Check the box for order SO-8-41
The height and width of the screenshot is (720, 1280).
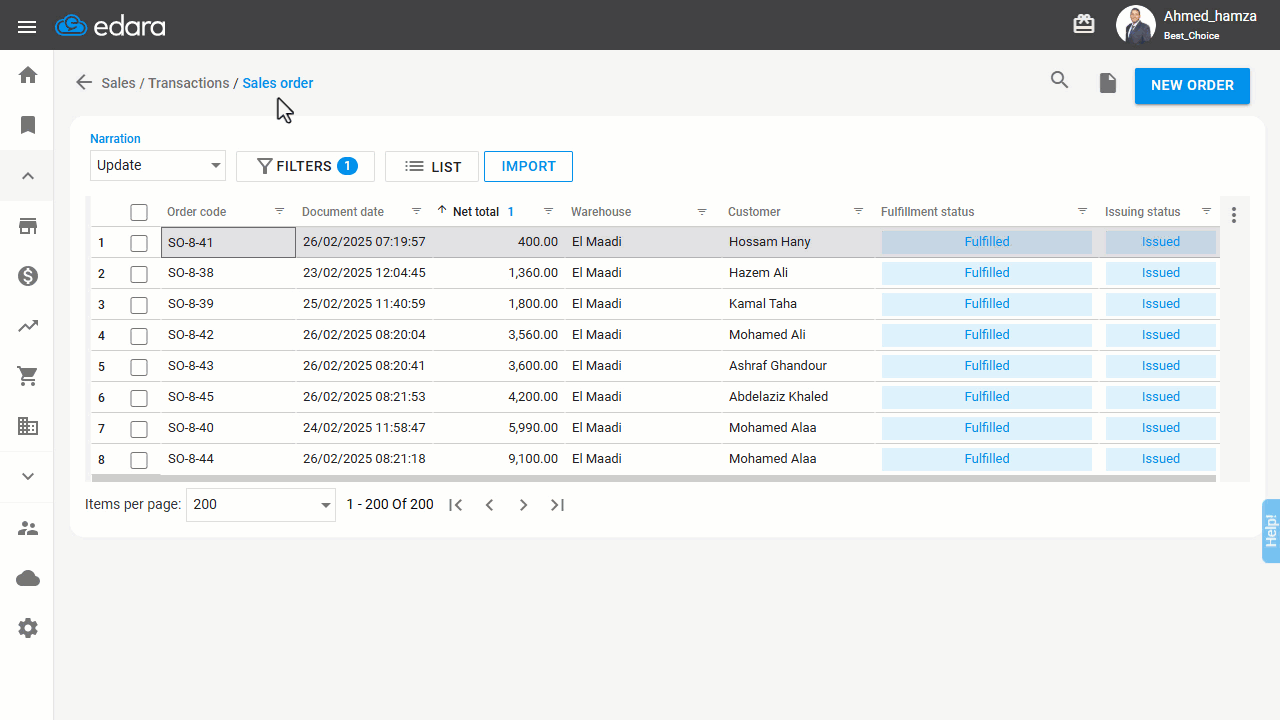click(x=139, y=243)
